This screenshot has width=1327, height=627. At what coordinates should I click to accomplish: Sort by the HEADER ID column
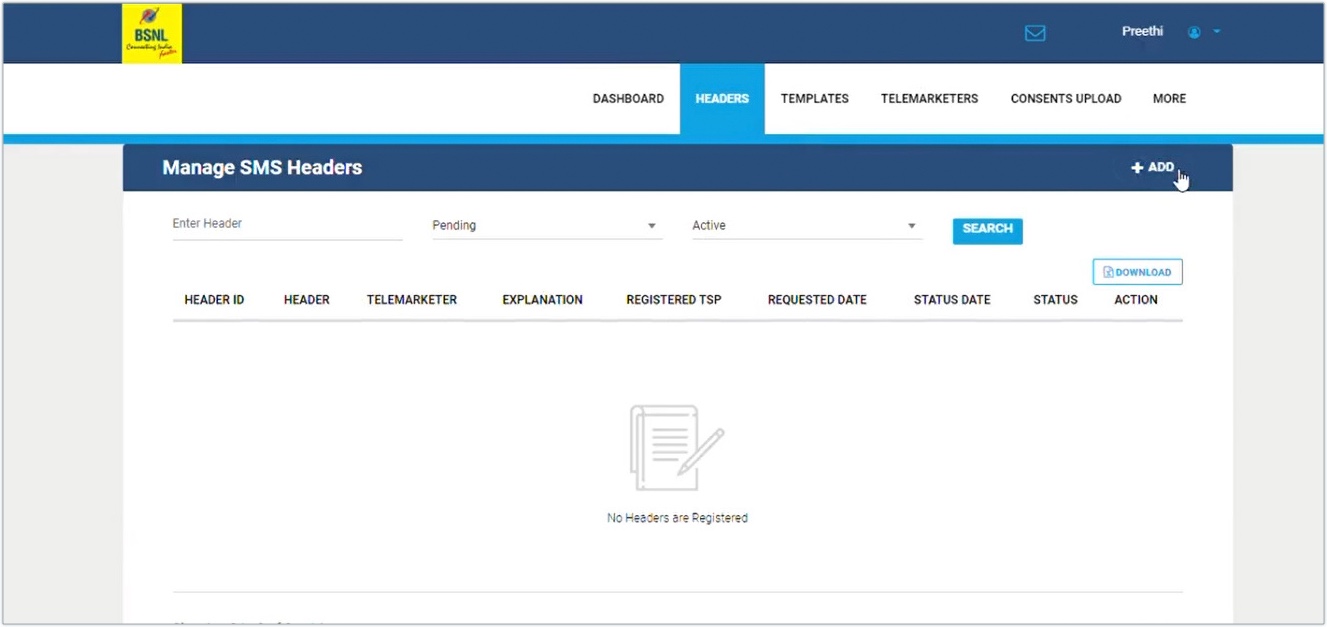tap(213, 299)
